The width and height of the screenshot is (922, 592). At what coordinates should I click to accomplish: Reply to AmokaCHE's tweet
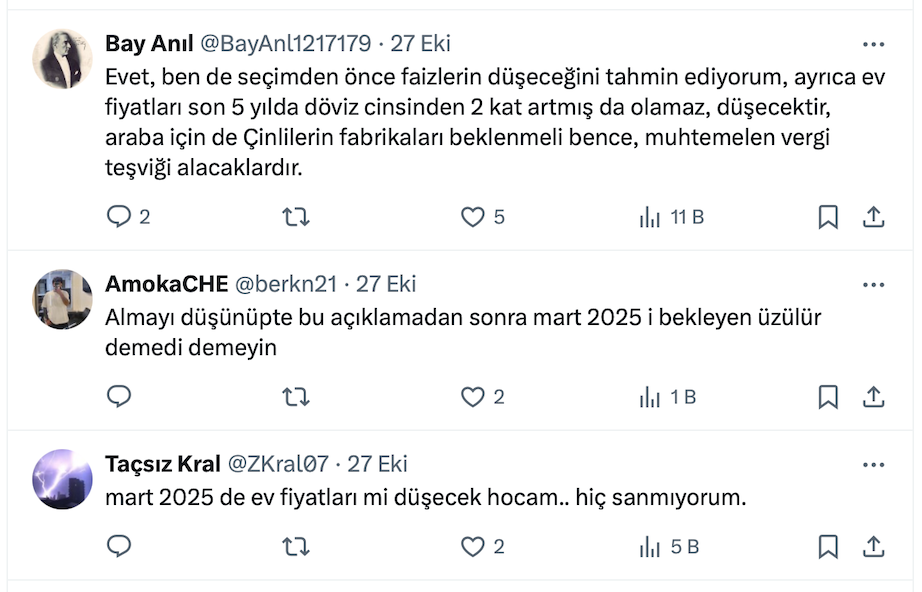[x=120, y=397]
